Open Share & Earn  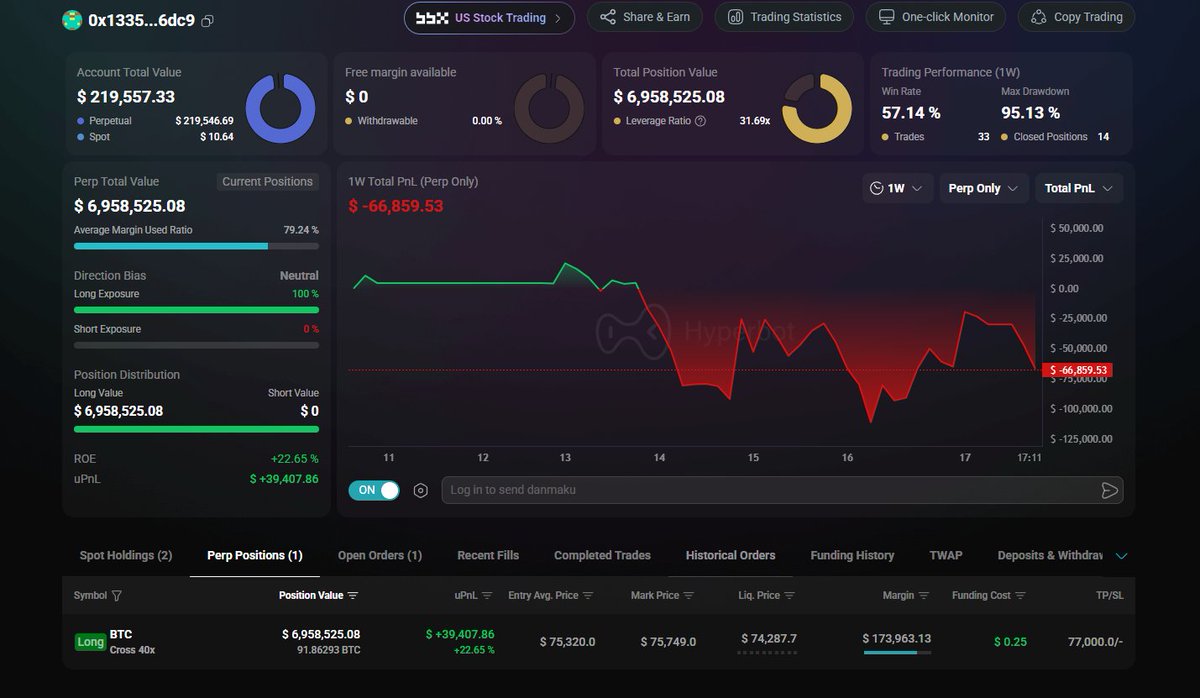pyautogui.click(x=645, y=17)
